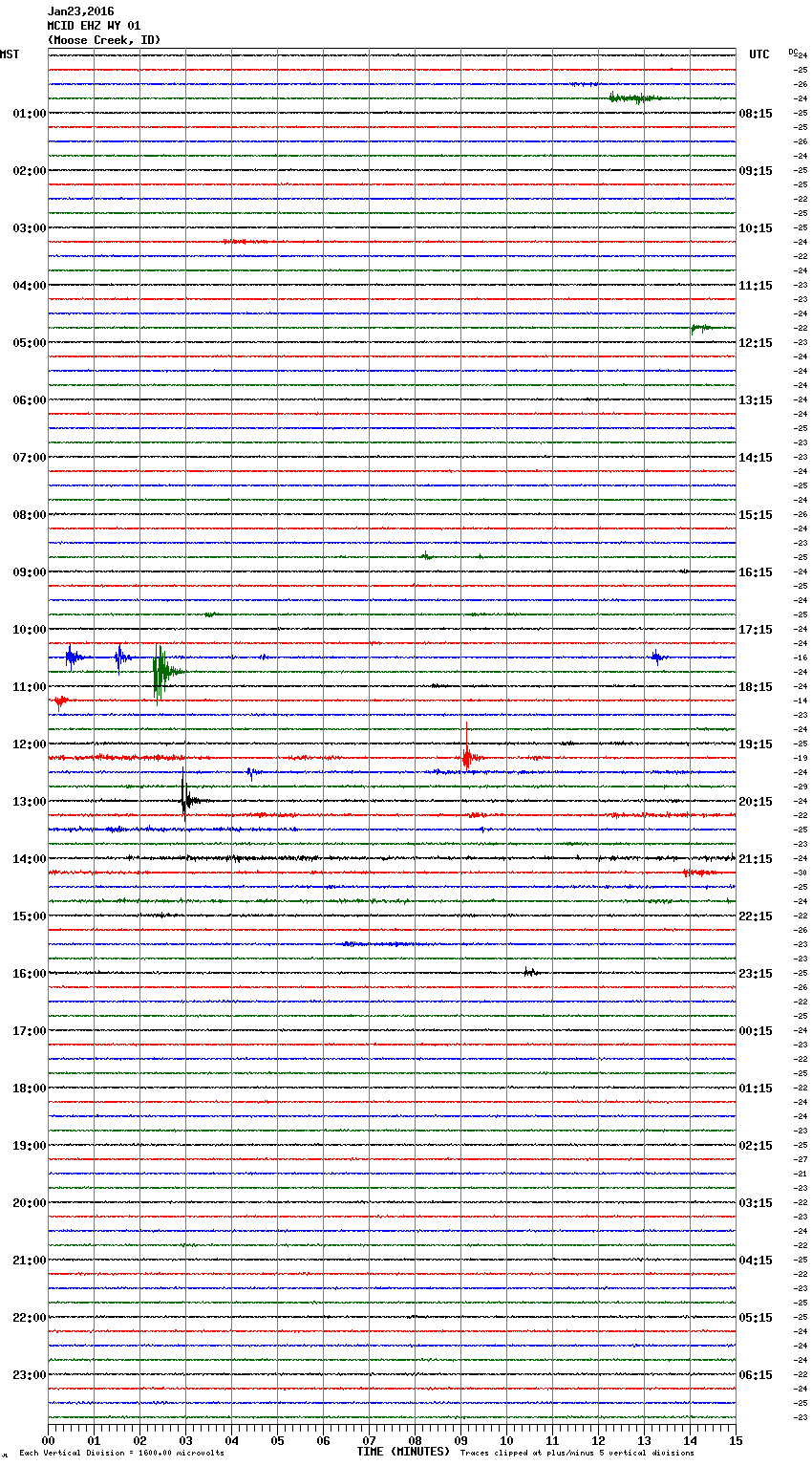Click the "13:00" MST time label
The image size is (812, 1466).
[x=29, y=802]
